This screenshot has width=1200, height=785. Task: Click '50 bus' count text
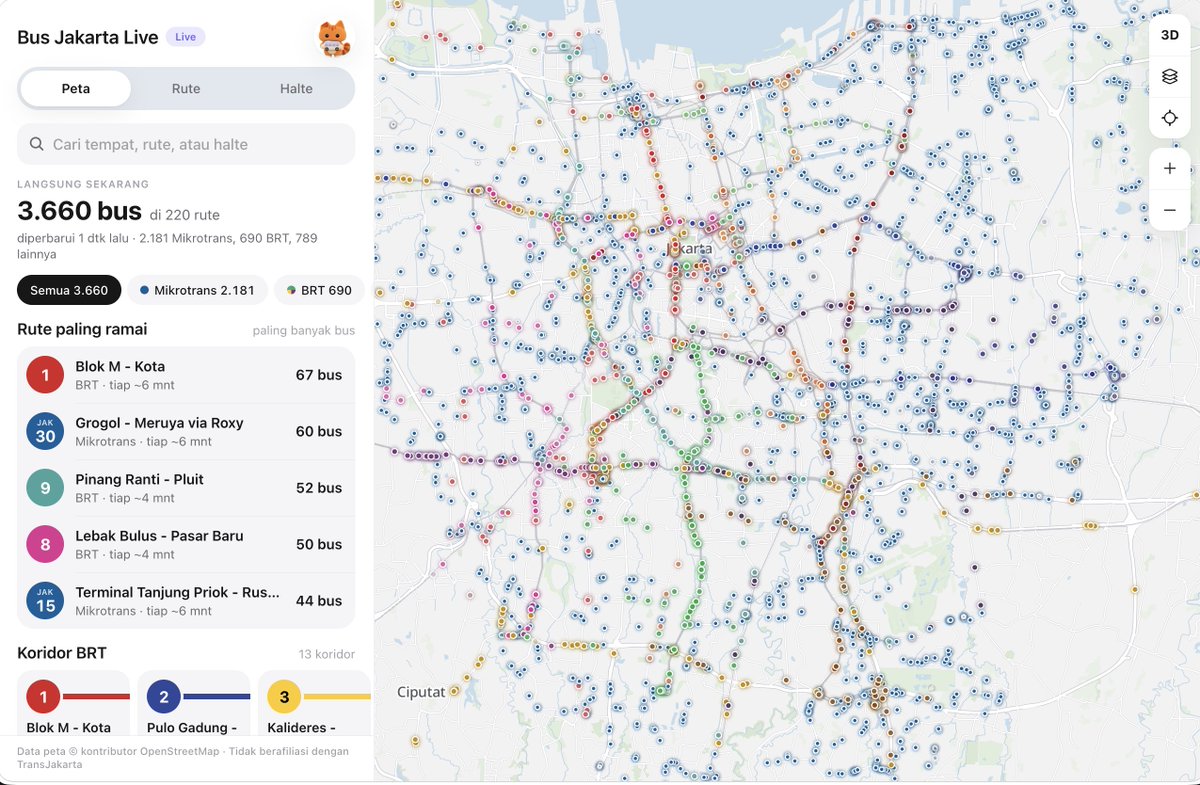coord(319,544)
